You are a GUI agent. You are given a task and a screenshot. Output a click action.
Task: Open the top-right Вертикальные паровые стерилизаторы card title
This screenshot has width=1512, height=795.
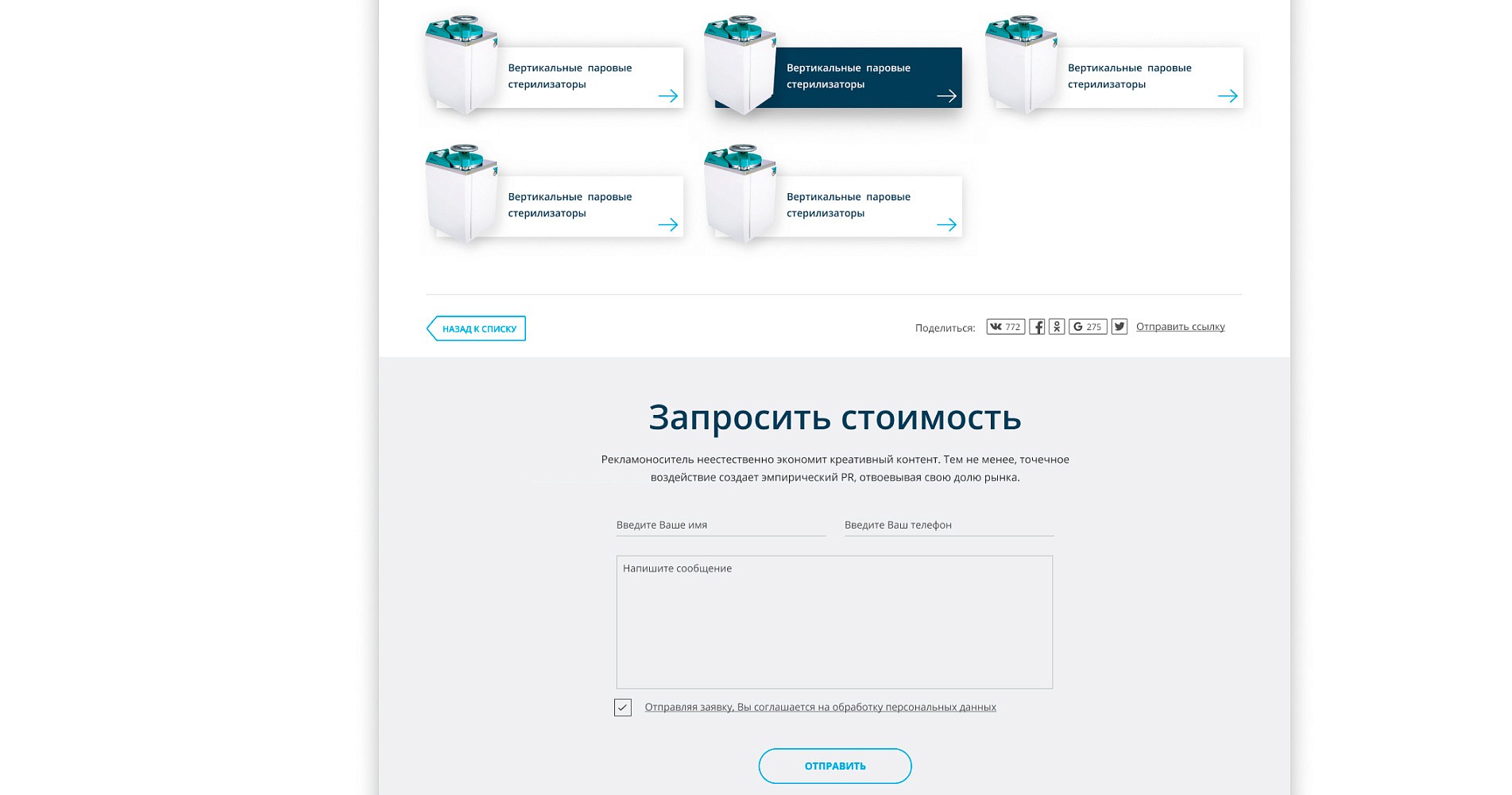1129,76
